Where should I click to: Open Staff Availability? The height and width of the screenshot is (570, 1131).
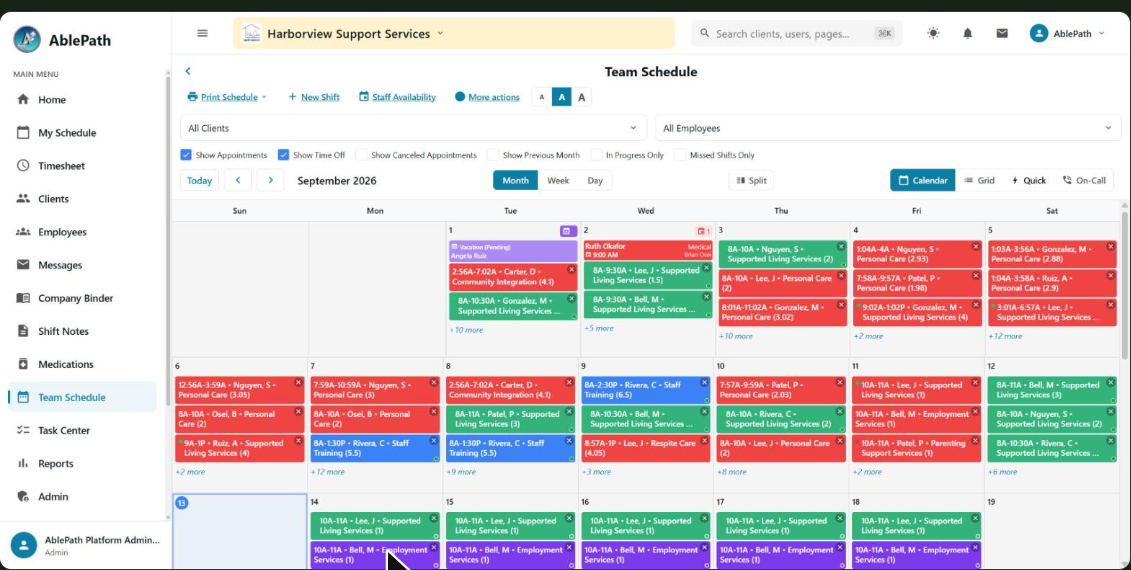pyautogui.click(x=397, y=97)
